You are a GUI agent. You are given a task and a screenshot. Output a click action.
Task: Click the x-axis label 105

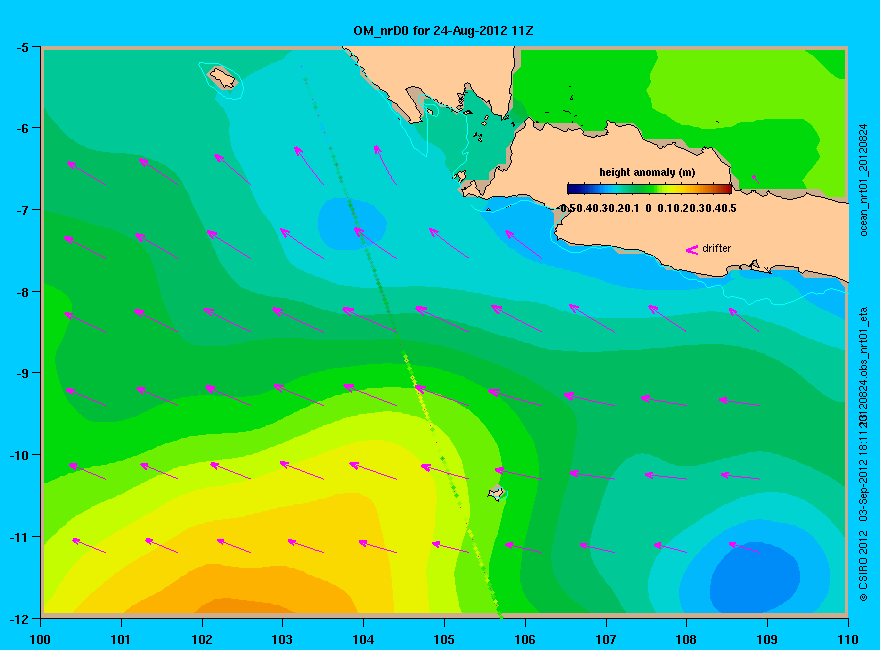click(x=444, y=639)
